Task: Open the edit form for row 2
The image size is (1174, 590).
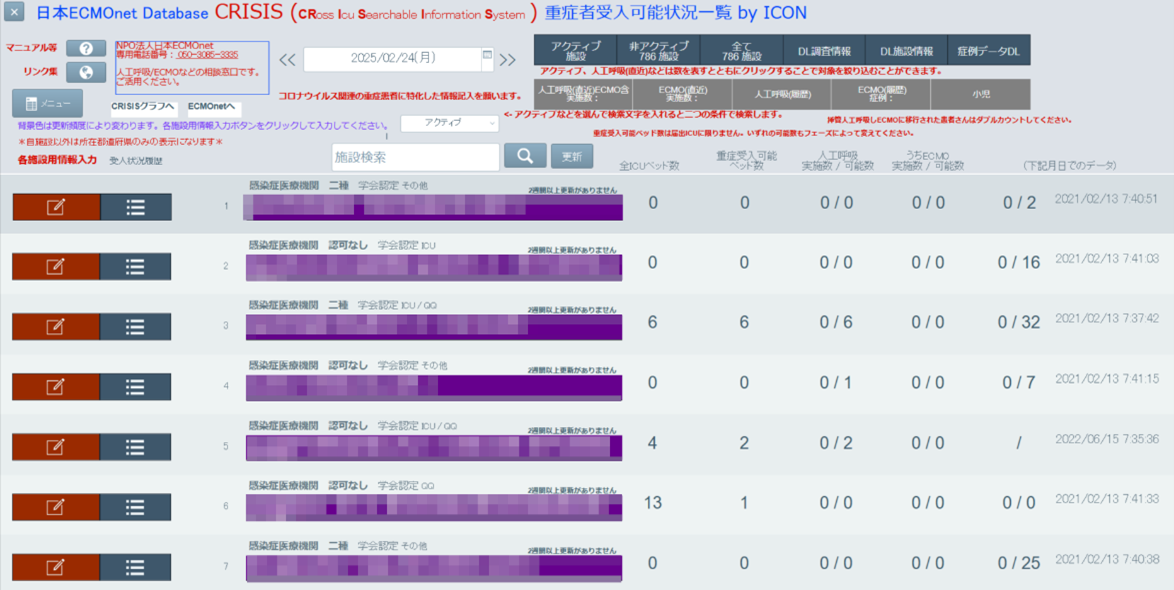Action: pos(56,267)
